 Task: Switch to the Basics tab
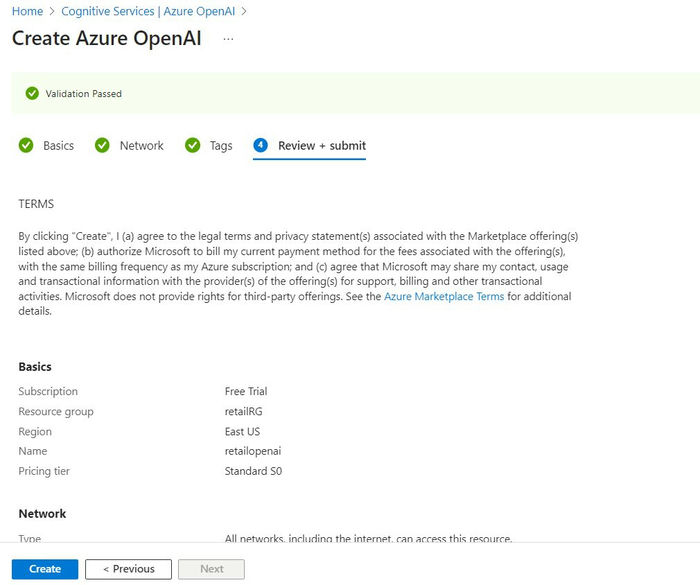coord(58,146)
